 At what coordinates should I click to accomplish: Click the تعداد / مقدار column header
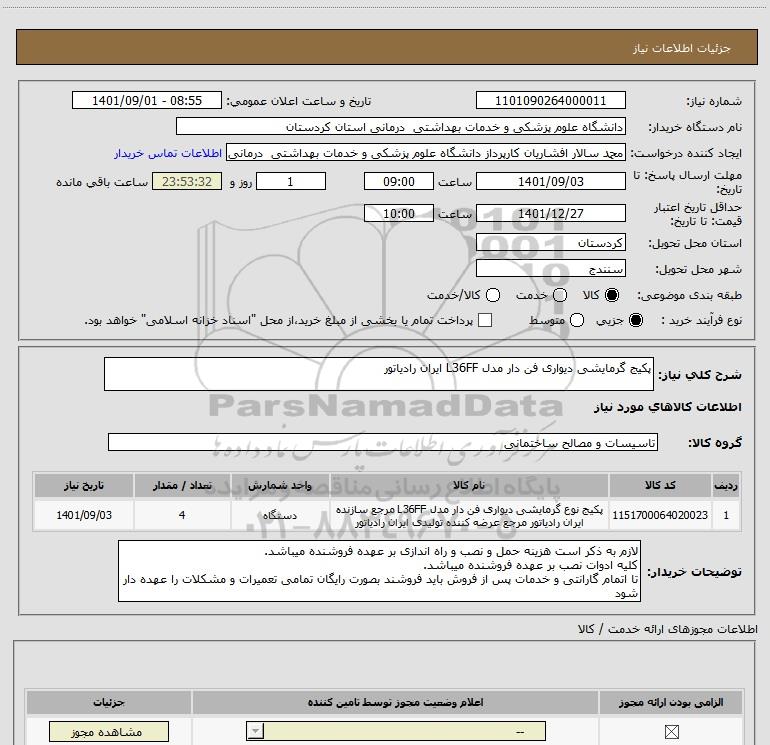pos(182,485)
